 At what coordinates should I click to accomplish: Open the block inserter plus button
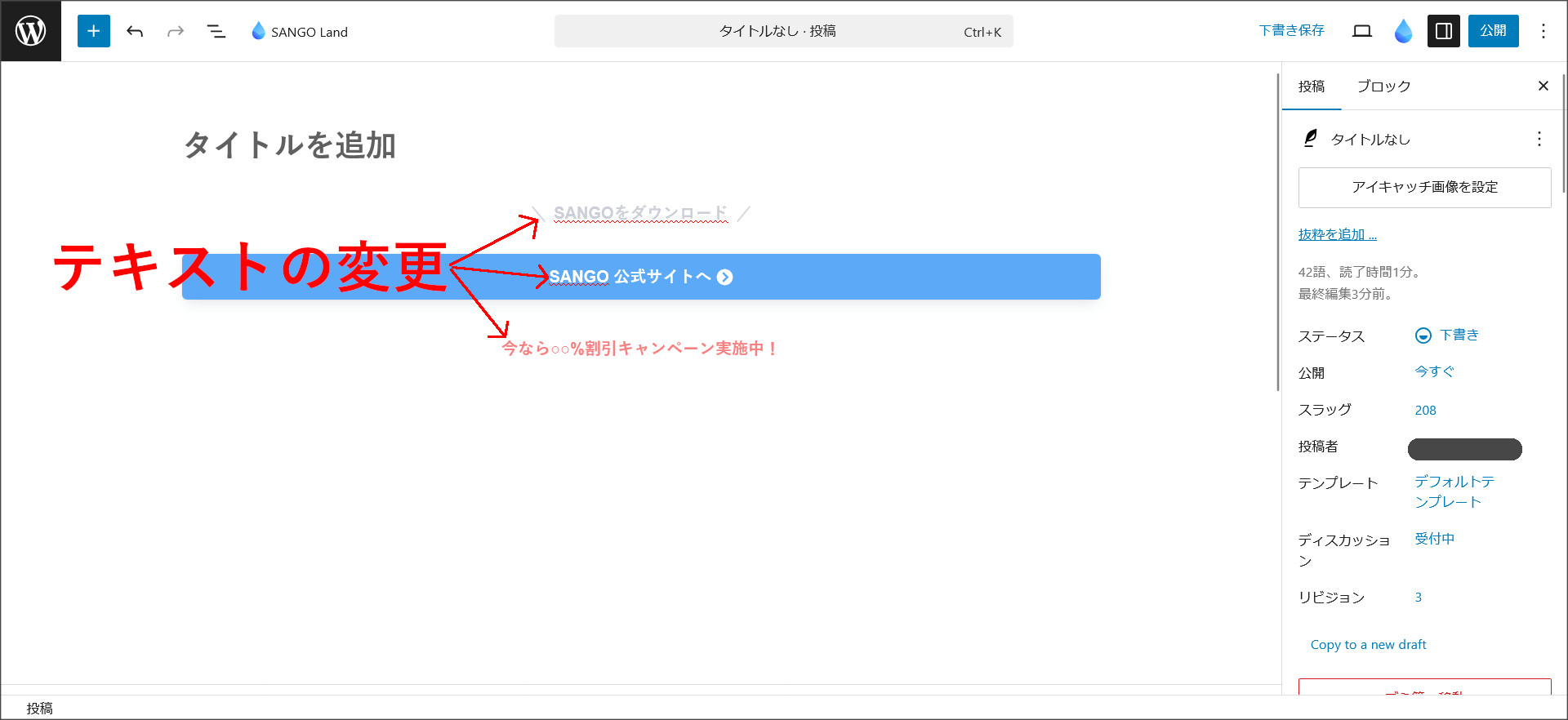click(94, 31)
